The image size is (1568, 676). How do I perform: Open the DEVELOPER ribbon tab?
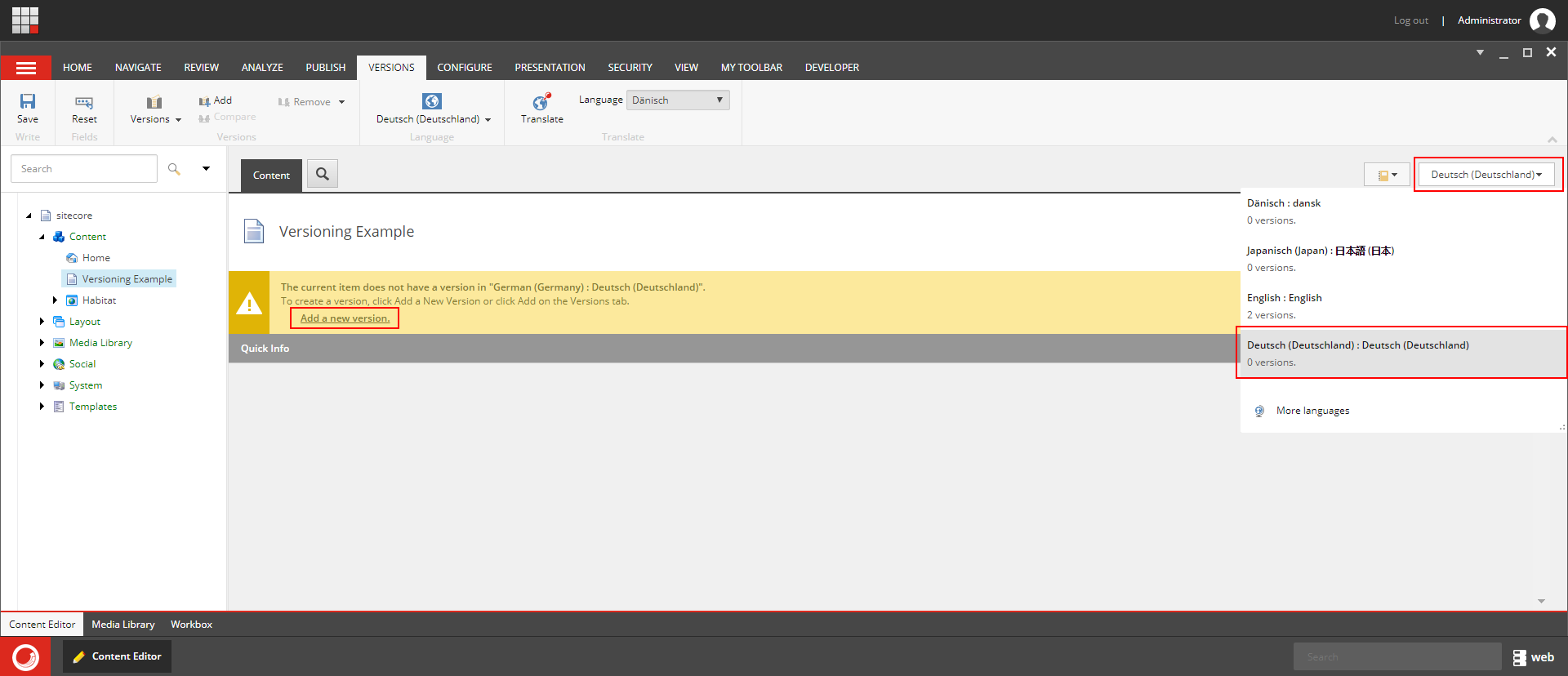click(x=832, y=68)
